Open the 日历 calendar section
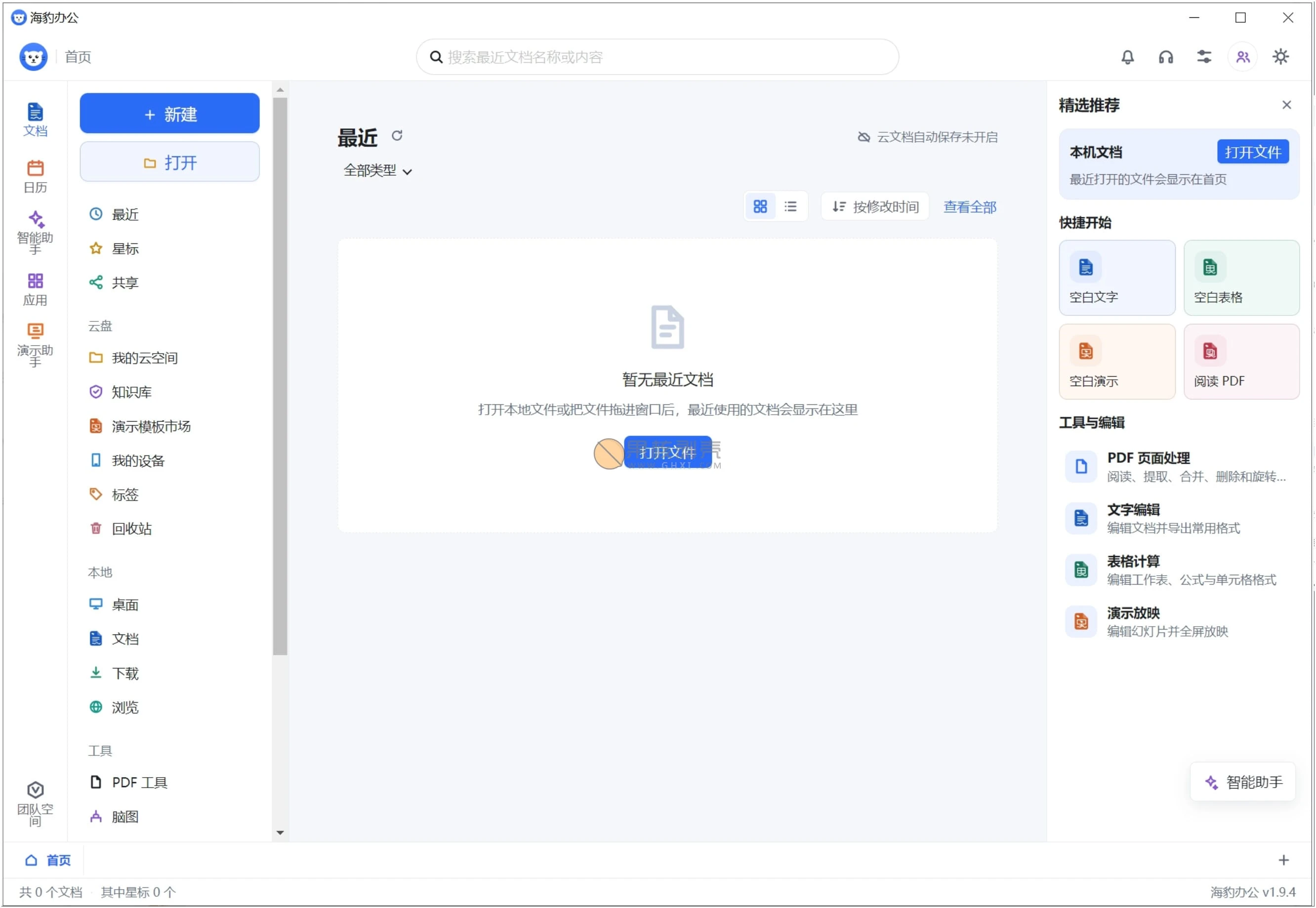Image resolution: width=1316 pixels, height=908 pixels. (x=35, y=176)
